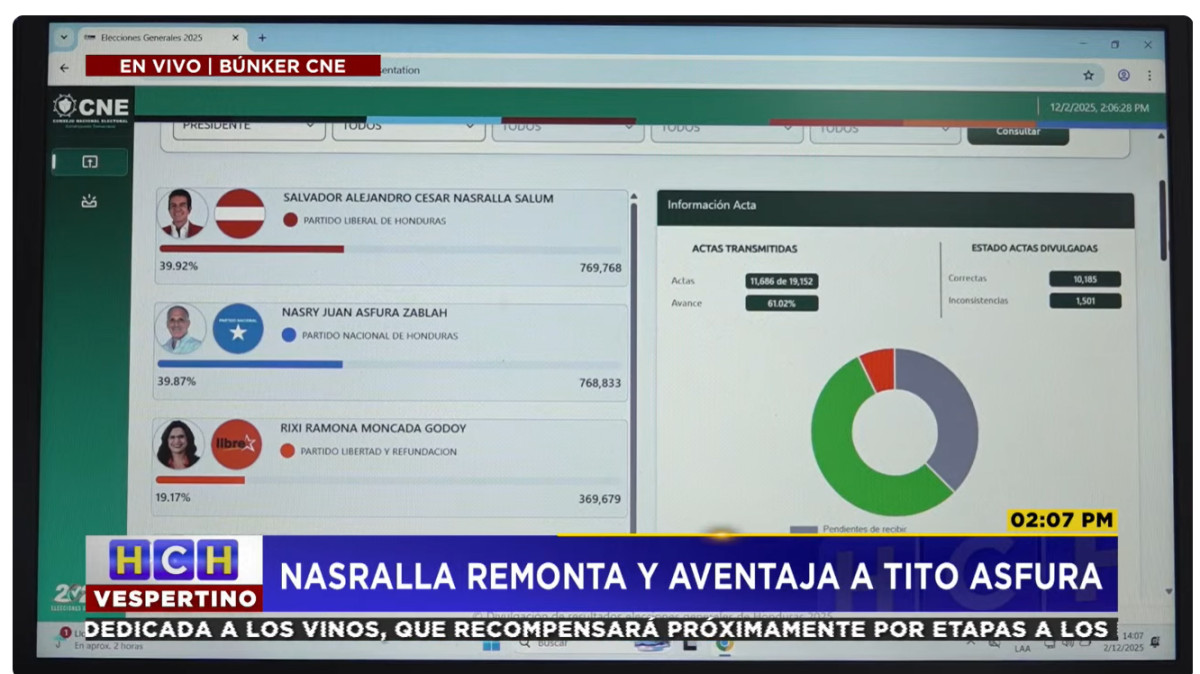Open the PRESIDENTE dropdown
The image size is (1200, 674).
pyautogui.click(x=250, y=127)
